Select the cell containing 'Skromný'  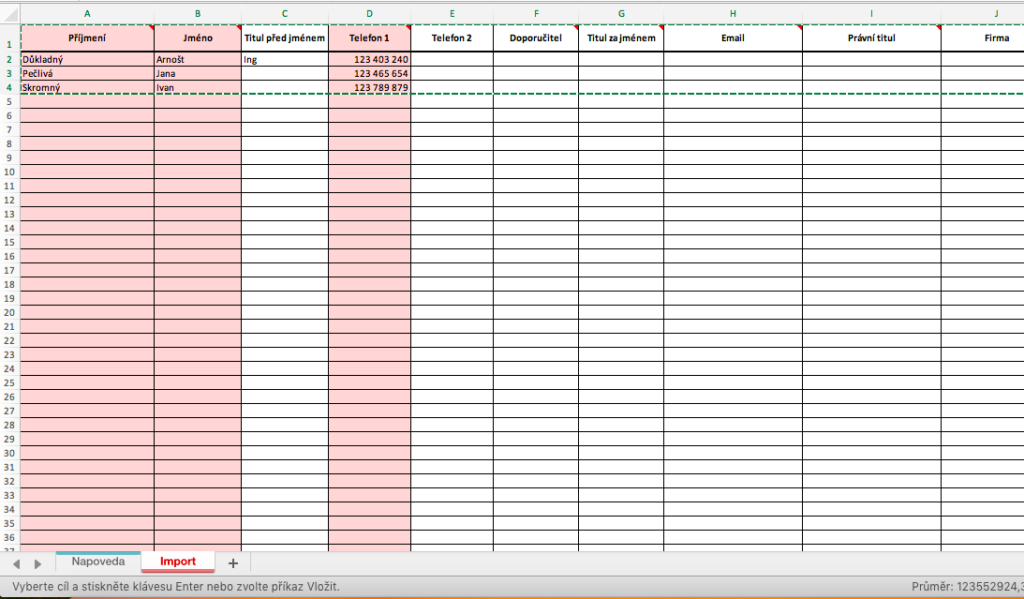click(88, 88)
